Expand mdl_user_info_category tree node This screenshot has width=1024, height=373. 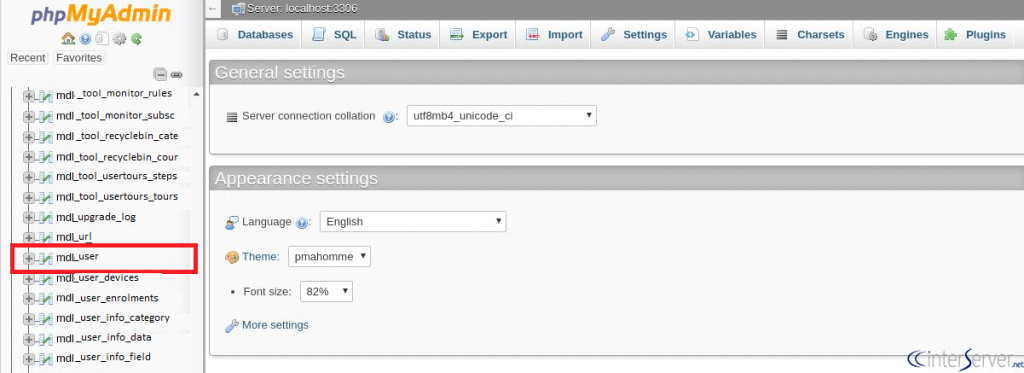pyautogui.click(x=28, y=319)
